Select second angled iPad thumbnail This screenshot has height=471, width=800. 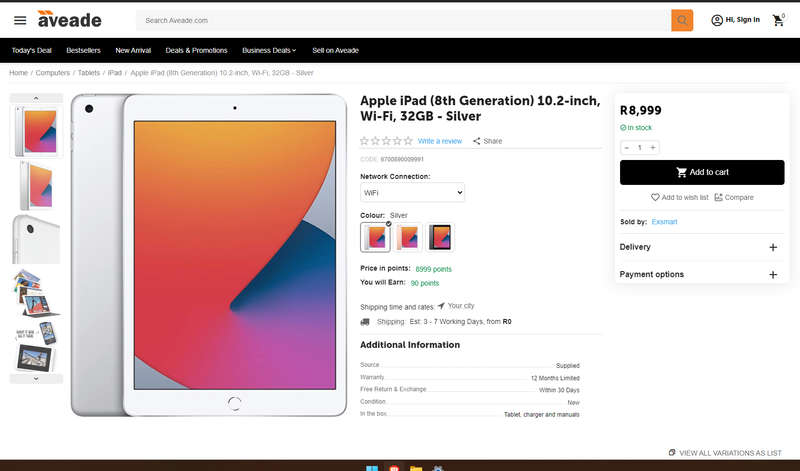36,186
